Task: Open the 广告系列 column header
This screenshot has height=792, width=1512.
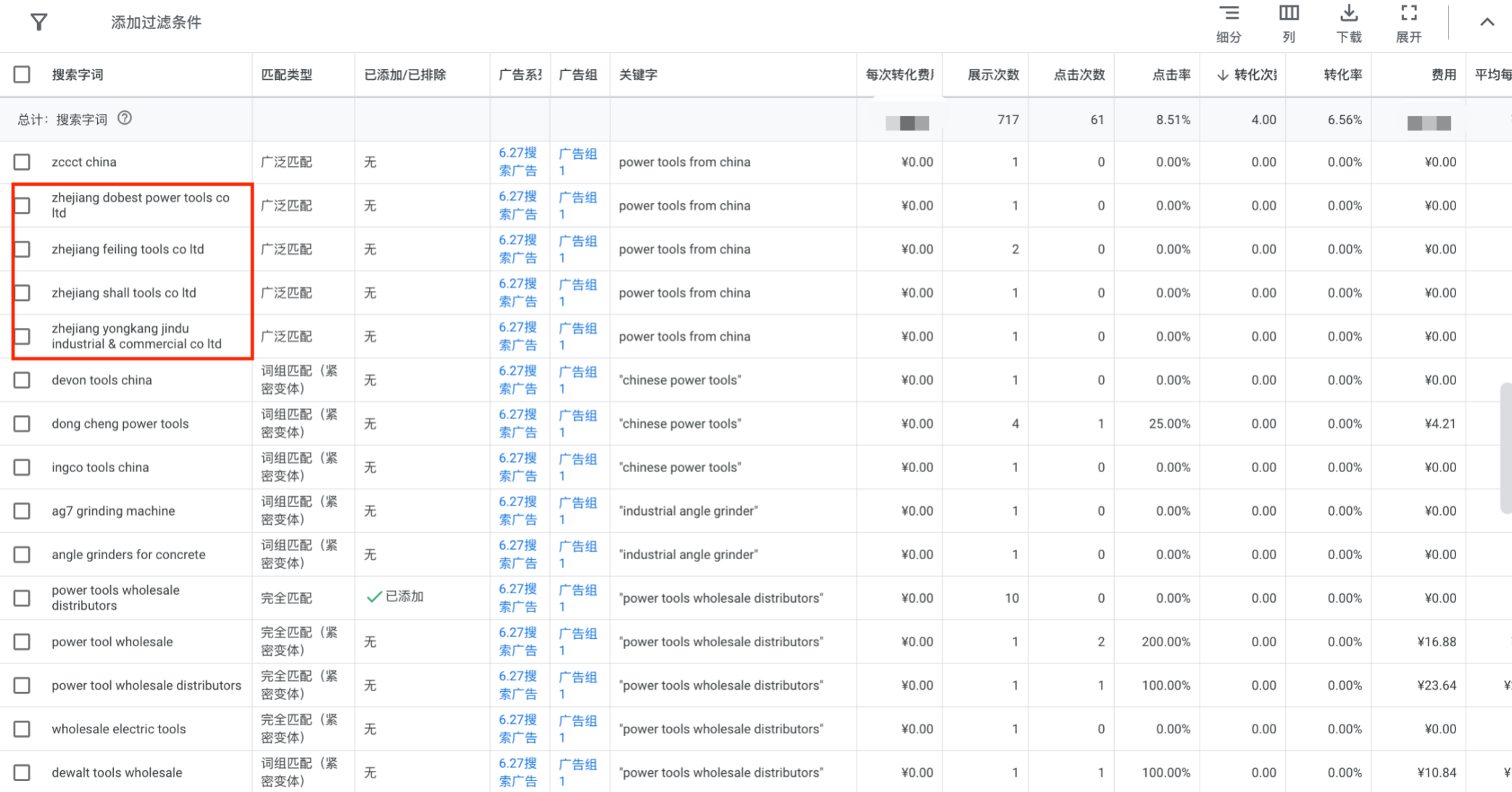Action: pos(520,75)
